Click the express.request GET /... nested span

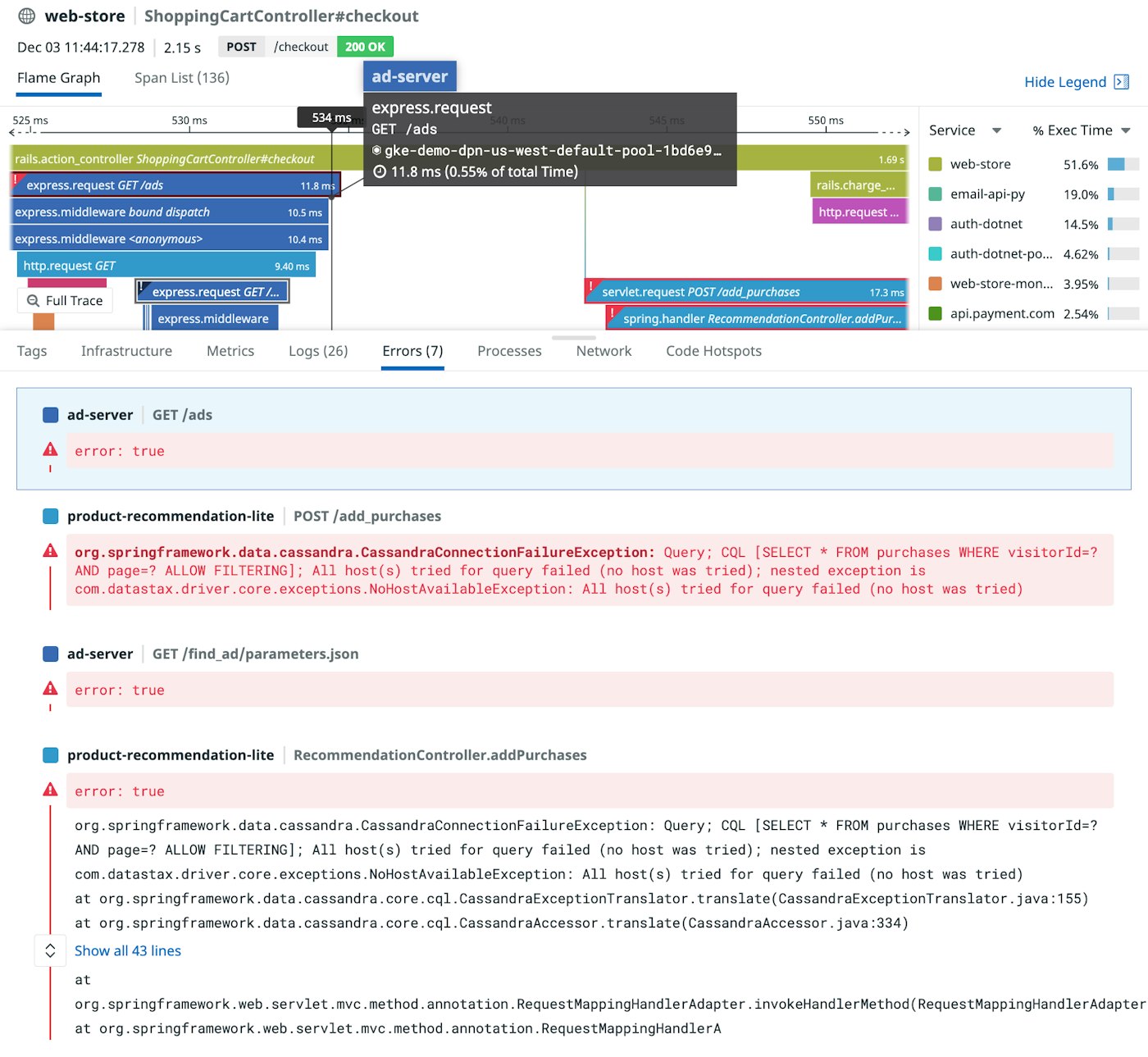[x=212, y=292]
